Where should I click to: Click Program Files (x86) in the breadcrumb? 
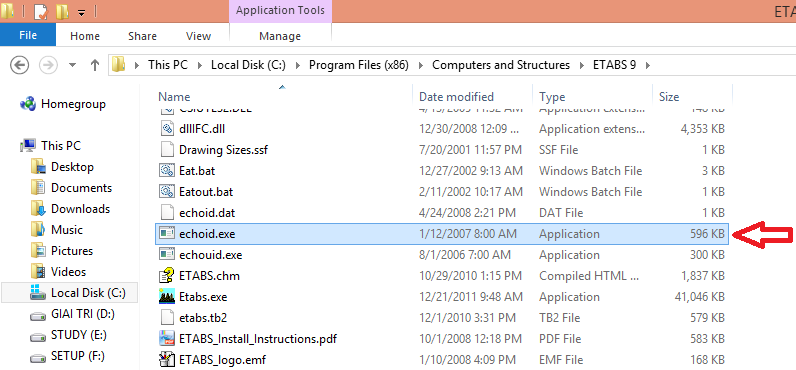359,65
